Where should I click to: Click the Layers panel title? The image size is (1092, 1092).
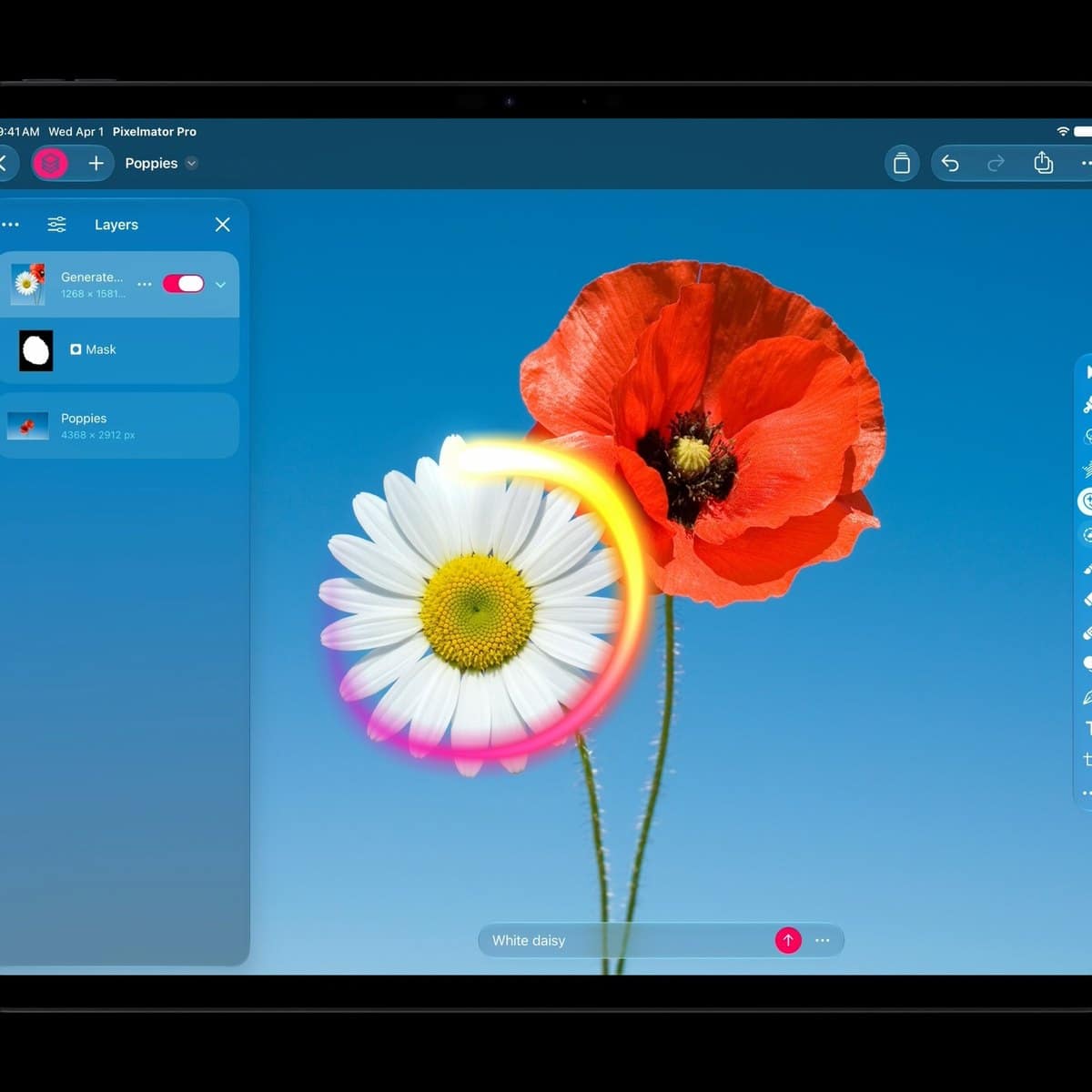tap(116, 225)
